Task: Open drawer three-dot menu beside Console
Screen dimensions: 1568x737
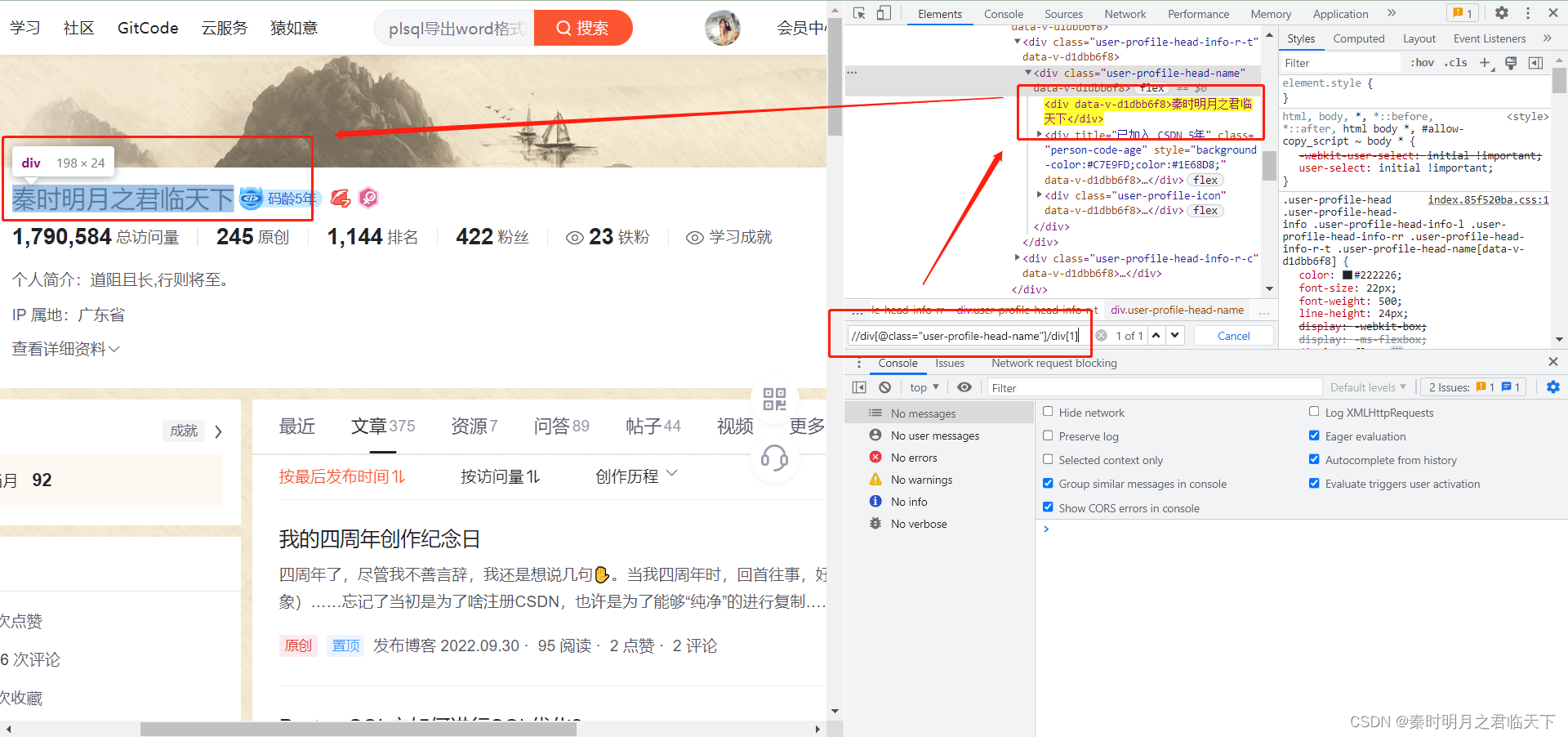Action: pos(858,363)
